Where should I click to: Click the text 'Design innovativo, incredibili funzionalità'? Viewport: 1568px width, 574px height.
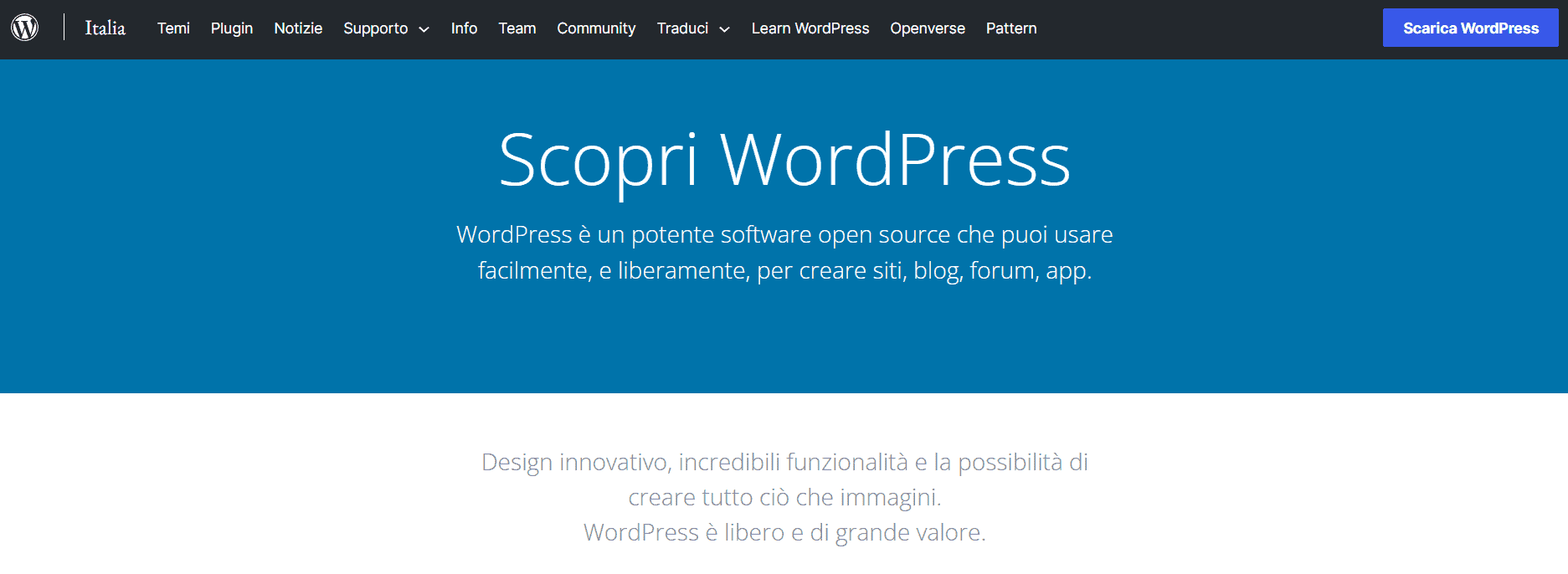point(694,462)
